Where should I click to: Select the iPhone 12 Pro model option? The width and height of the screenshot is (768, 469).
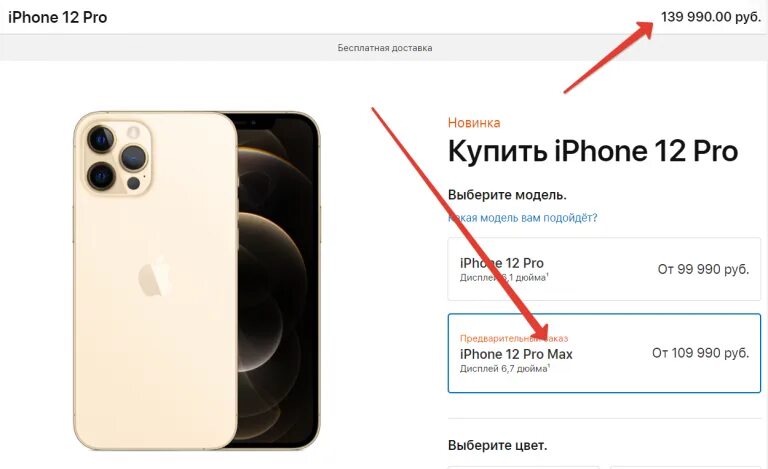tap(604, 269)
